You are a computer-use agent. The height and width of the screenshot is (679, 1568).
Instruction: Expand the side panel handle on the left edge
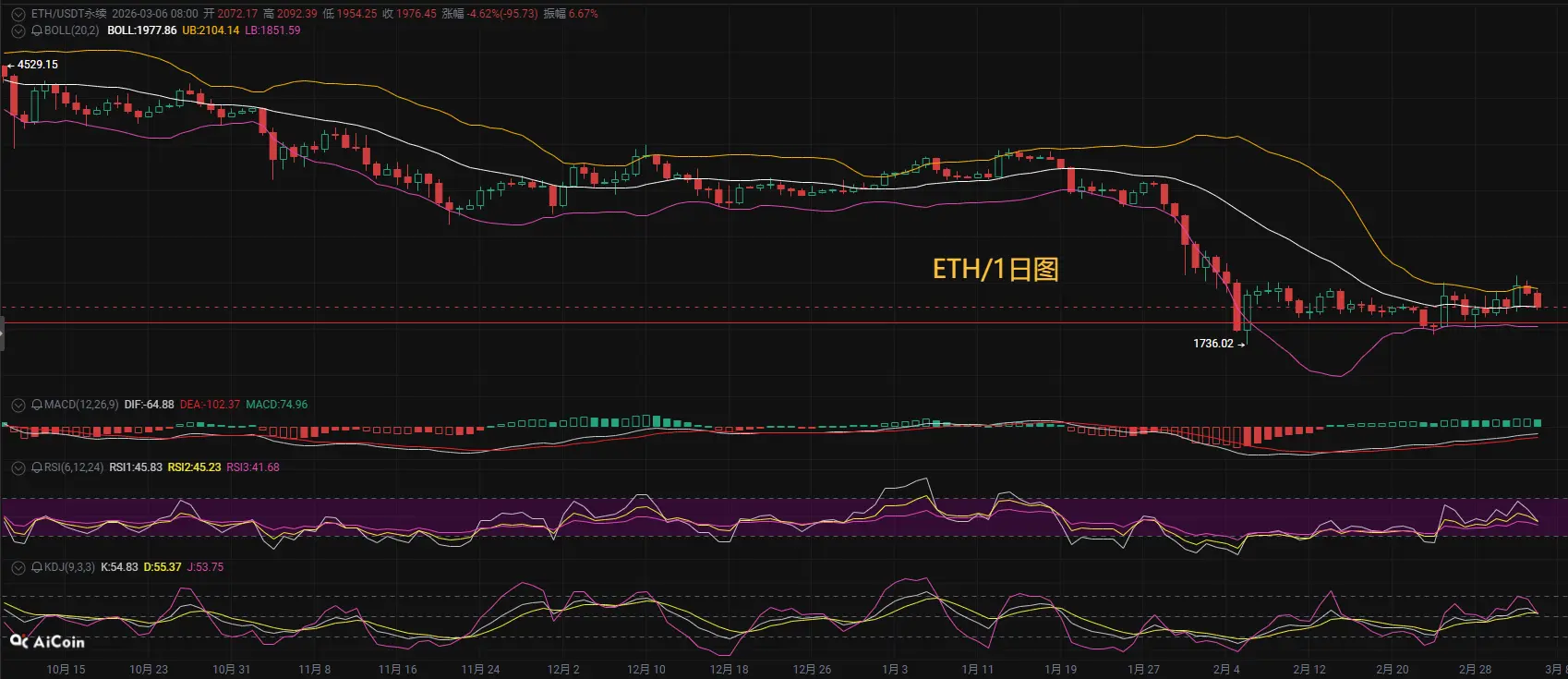coord(2,333)
